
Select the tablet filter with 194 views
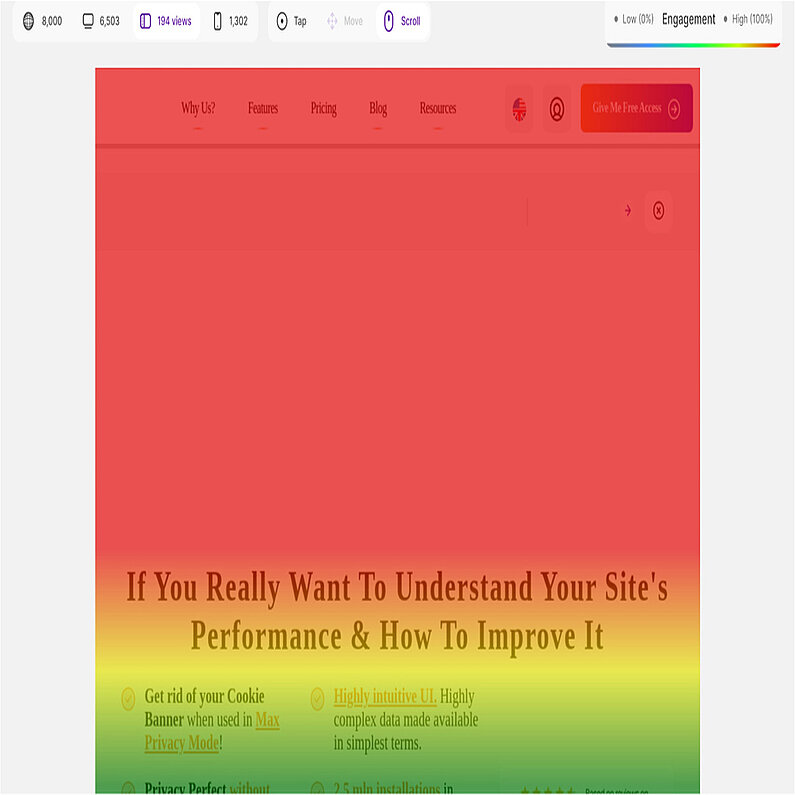166,21
